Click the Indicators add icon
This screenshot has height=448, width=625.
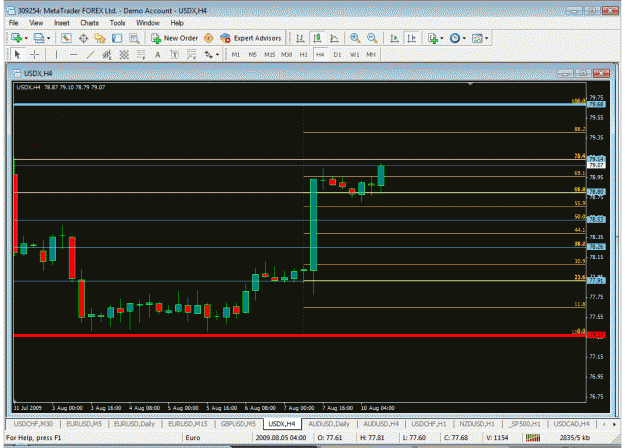[x=432, y=38]
